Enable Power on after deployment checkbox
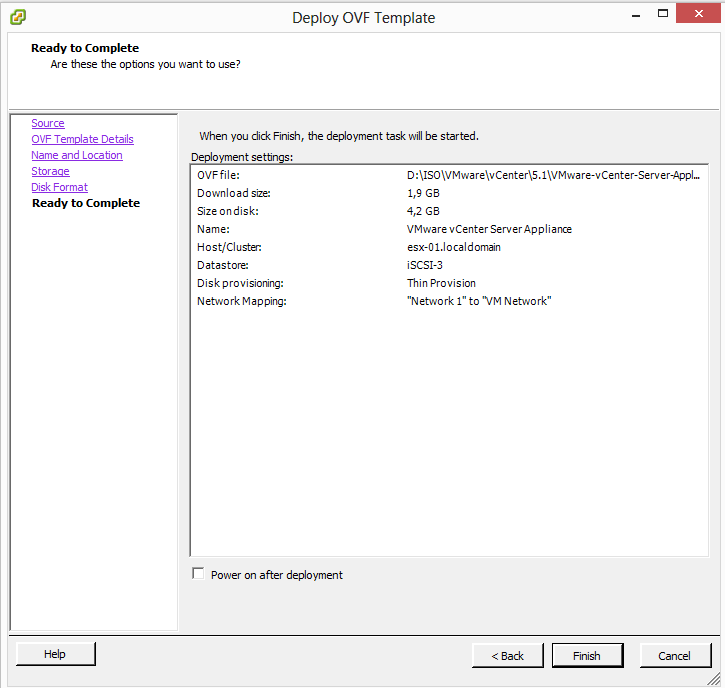This screenshot has height=688, width=725. (x=198, y=574)
